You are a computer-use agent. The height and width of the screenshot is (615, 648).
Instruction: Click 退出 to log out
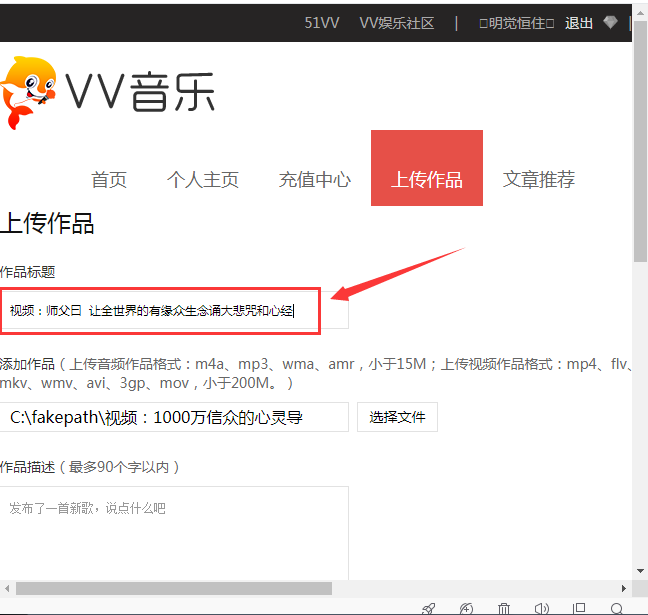pos(579,23)
